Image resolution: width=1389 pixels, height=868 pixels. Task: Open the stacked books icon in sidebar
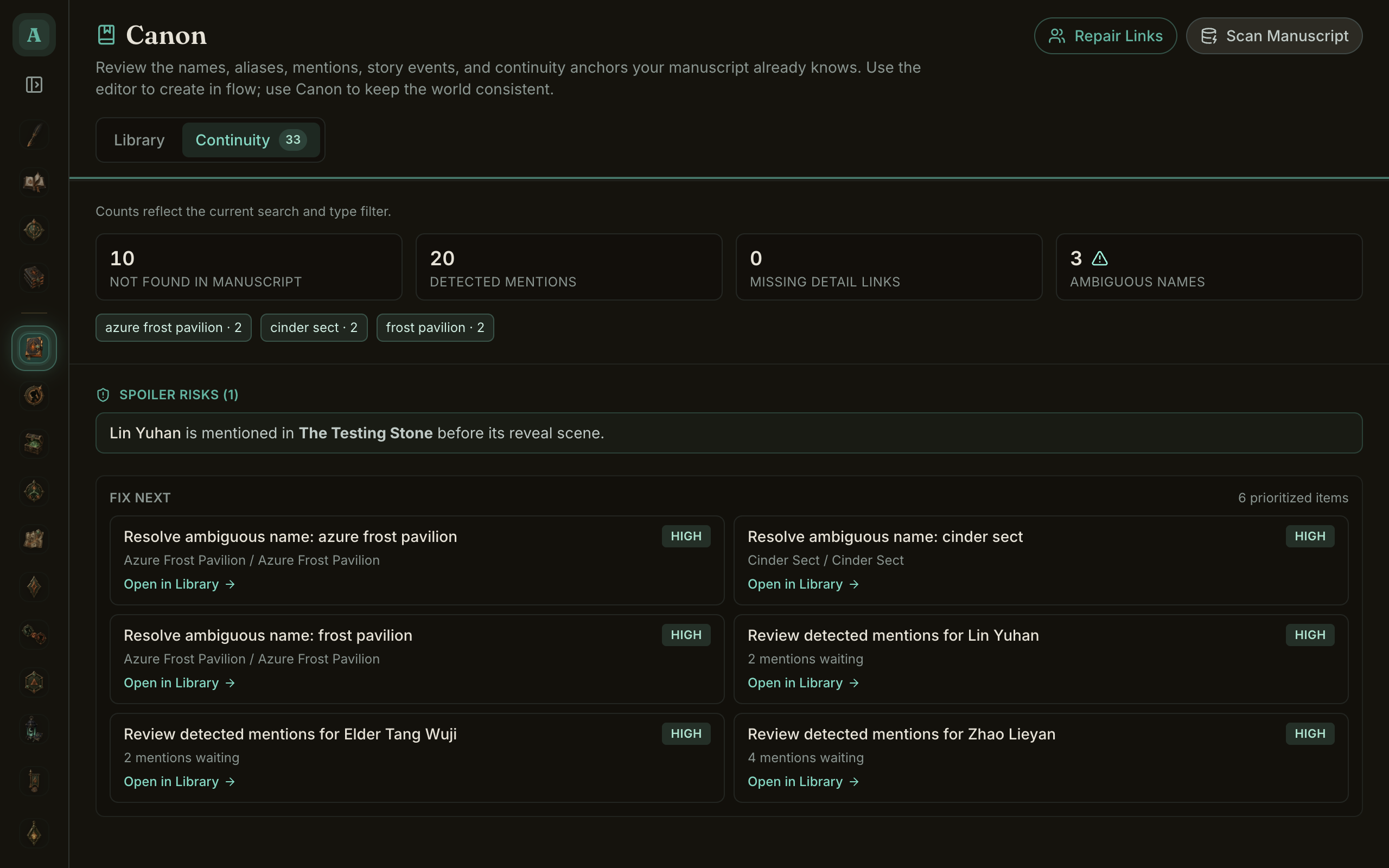tap(34, 277)
